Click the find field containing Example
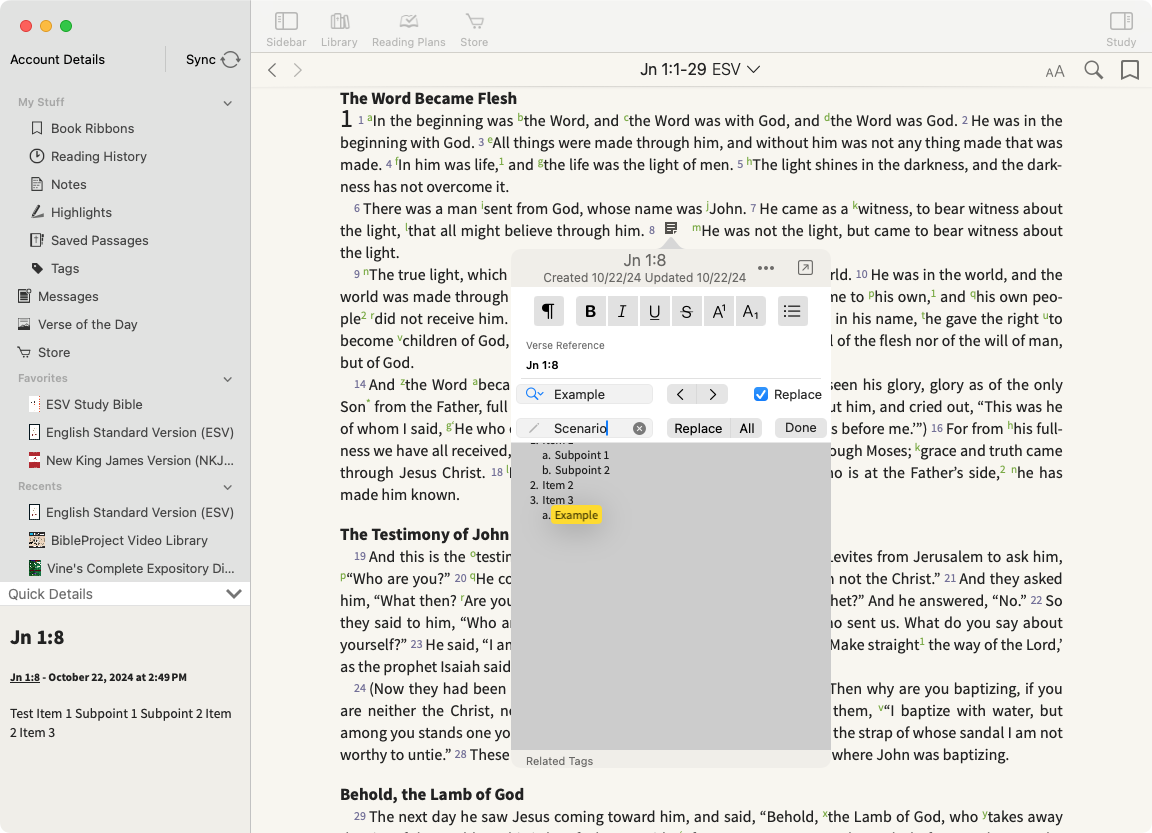This screenshot has height=833, width=1152. pos(585,394)
